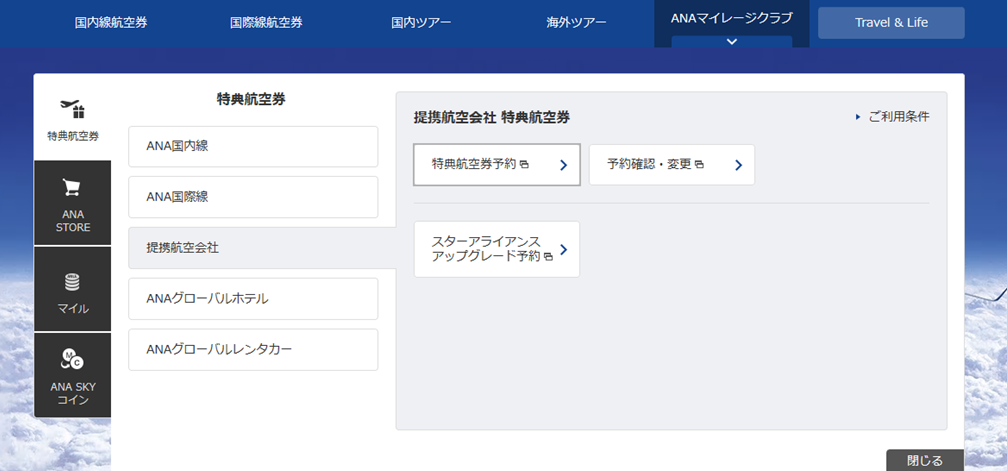Viewport: 1007px width, 471px height.
Task: Click chevron arrow on スターアライアンス upgrade
Action: (563, 249)
